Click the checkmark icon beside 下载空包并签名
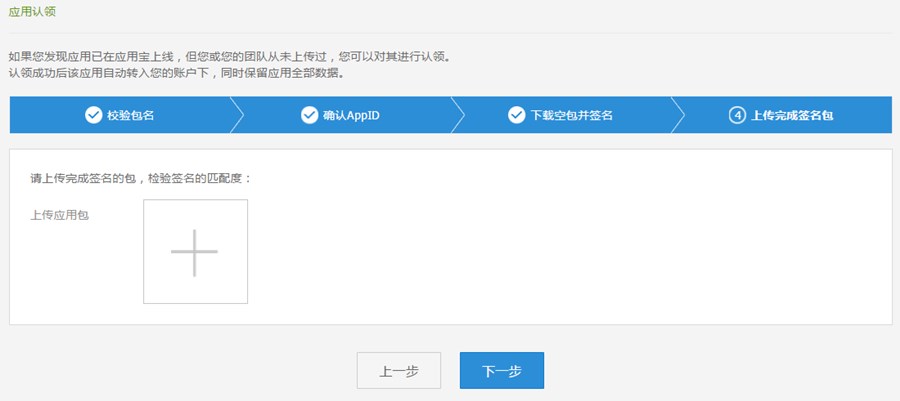The image size is (900, 401). click(517, 115)
